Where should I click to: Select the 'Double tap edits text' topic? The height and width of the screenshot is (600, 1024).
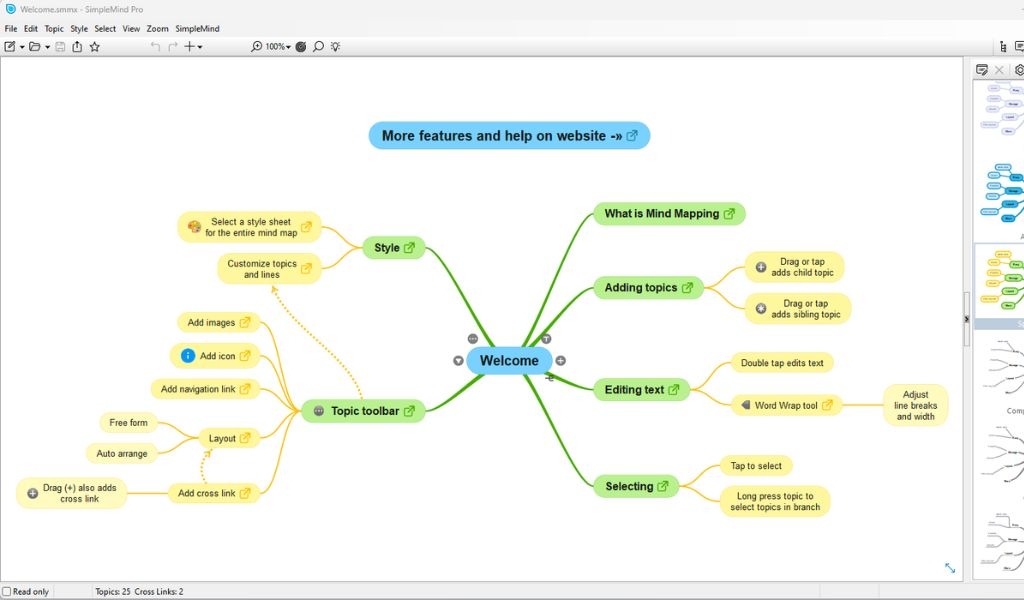coord(782,363)
